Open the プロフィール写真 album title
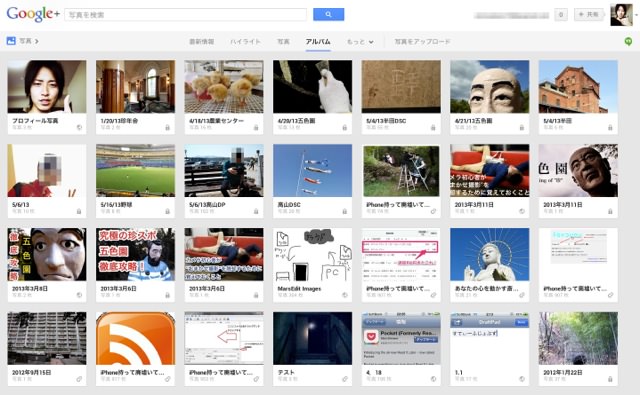The height and width of the screenshot is (395, 640). [35, 121]
